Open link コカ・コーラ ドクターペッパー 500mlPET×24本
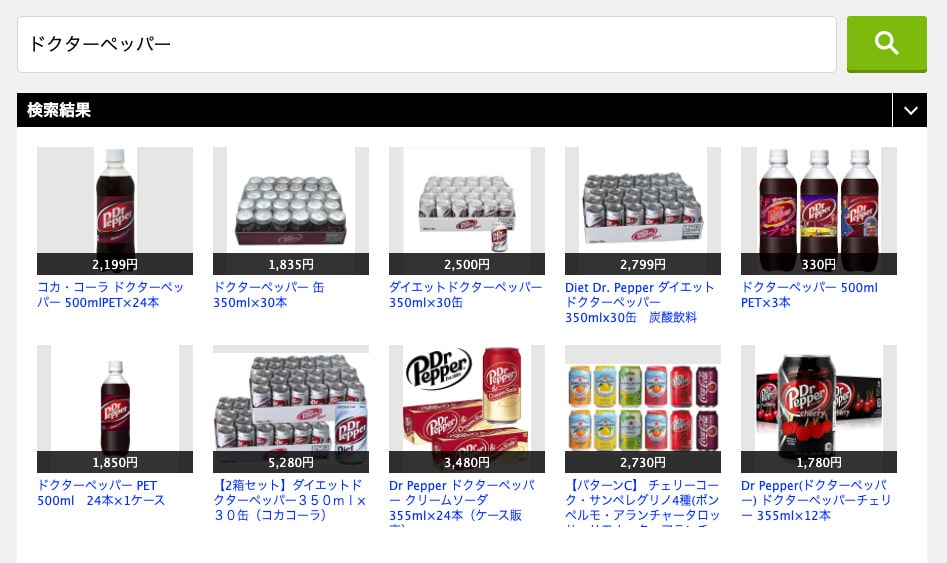947x563 pixels. tap(111, 295)
